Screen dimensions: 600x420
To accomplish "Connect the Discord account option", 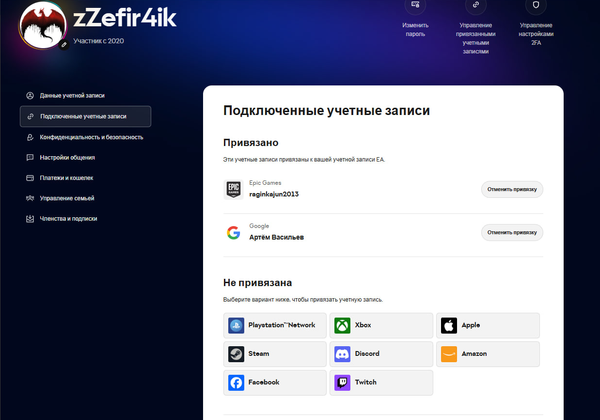I will click(x=381, y=354).
